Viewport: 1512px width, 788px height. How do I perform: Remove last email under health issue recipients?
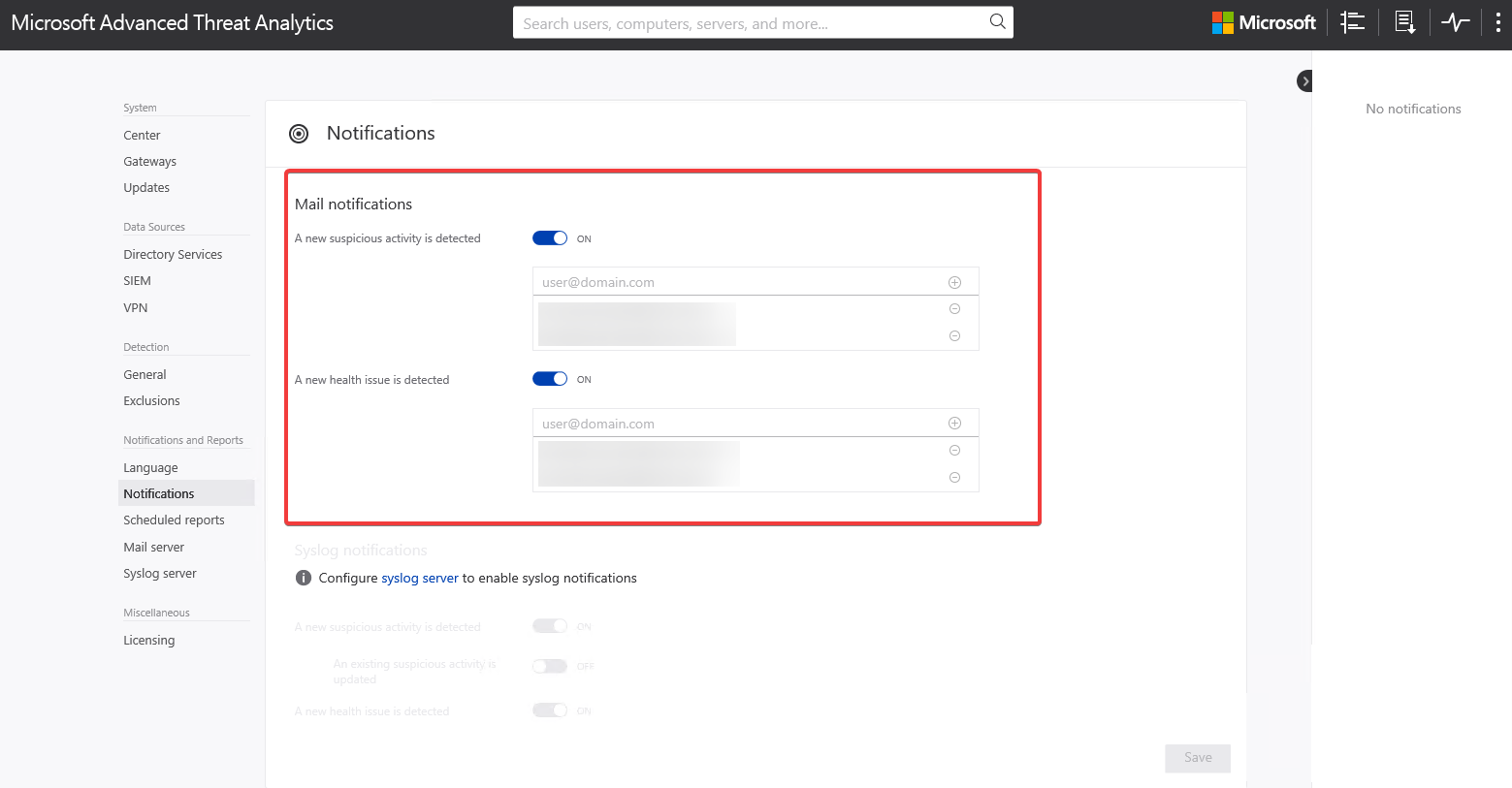(954, 478)
